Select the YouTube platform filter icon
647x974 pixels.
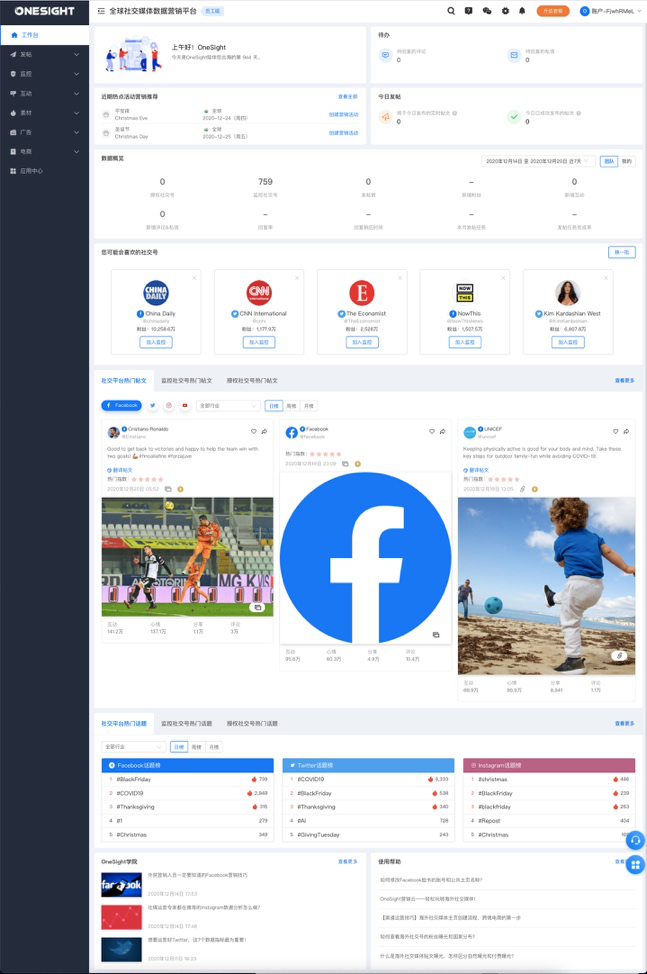(x=185, y=406)
